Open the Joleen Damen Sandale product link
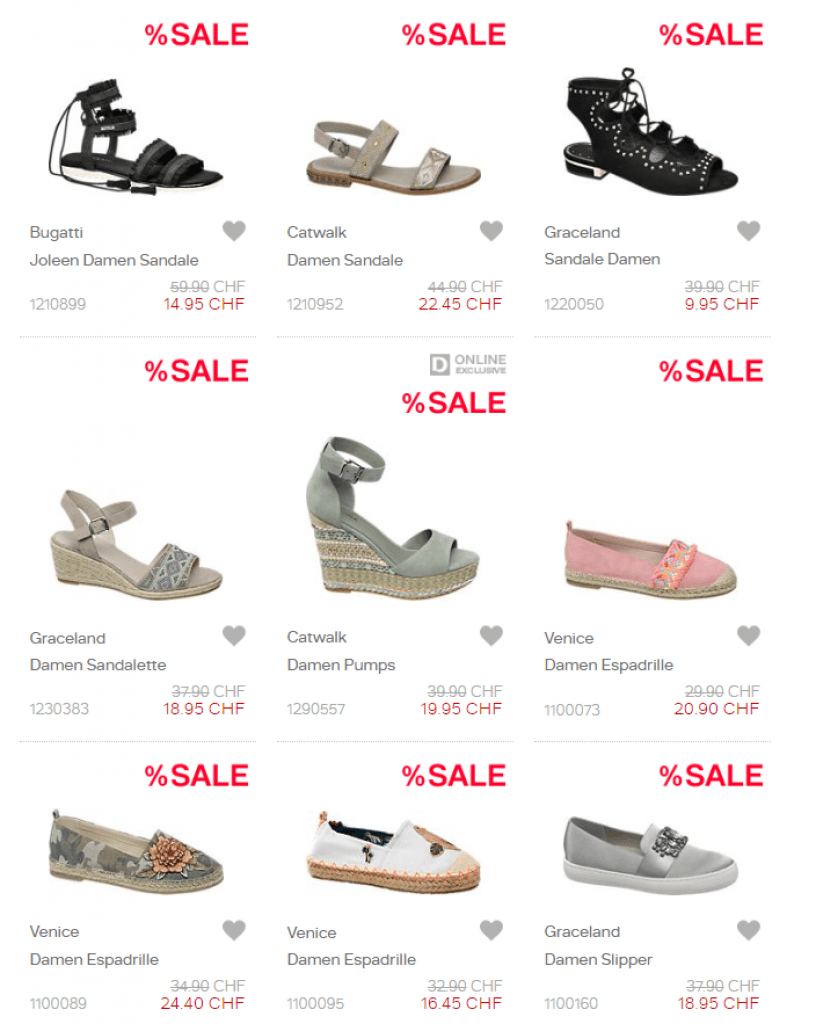This screenshot has width=816, height=1024. pos(114,260)
